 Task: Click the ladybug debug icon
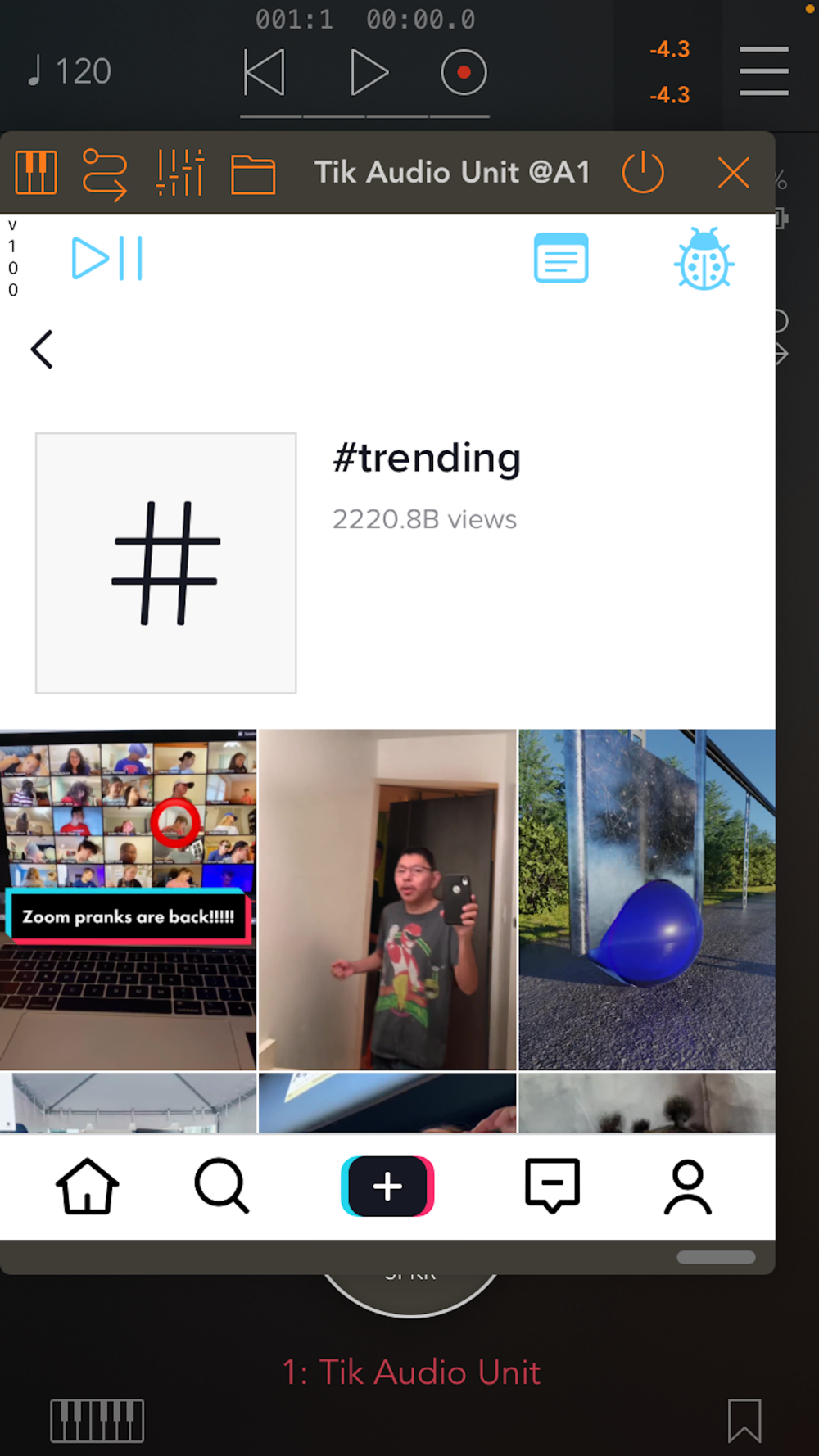[x=704, y=259]
